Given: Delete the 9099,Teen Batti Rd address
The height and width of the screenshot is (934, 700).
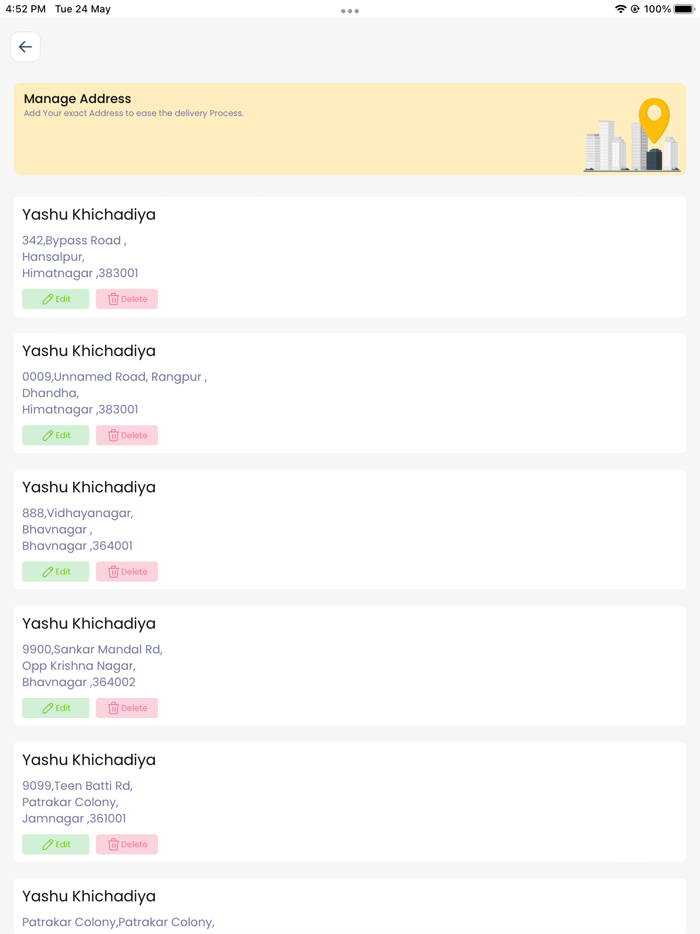Looking at the screenshot, I should point(127,845).
